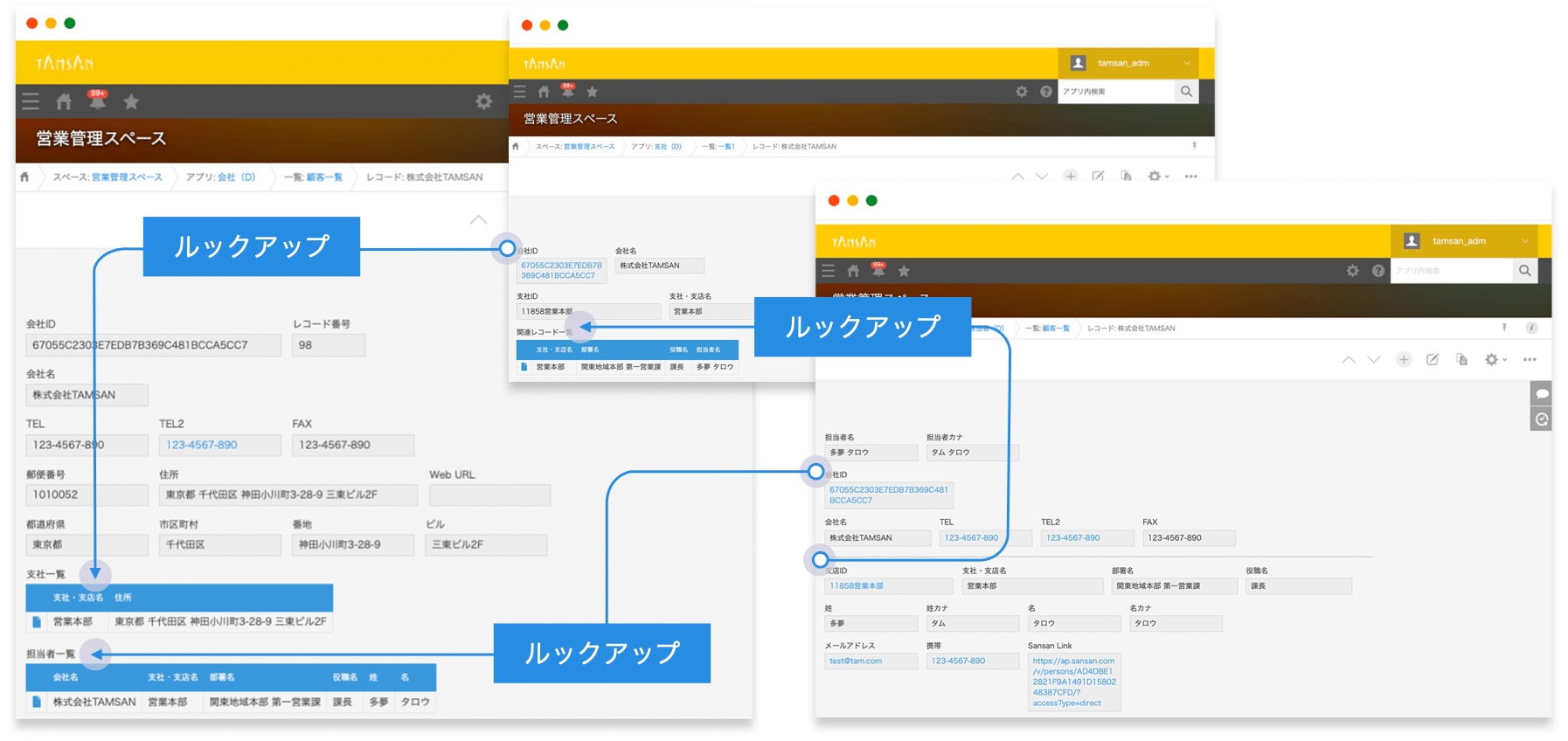Open the test@tam.com email link
Screen dimensions: 1568x741
point(856,661)
